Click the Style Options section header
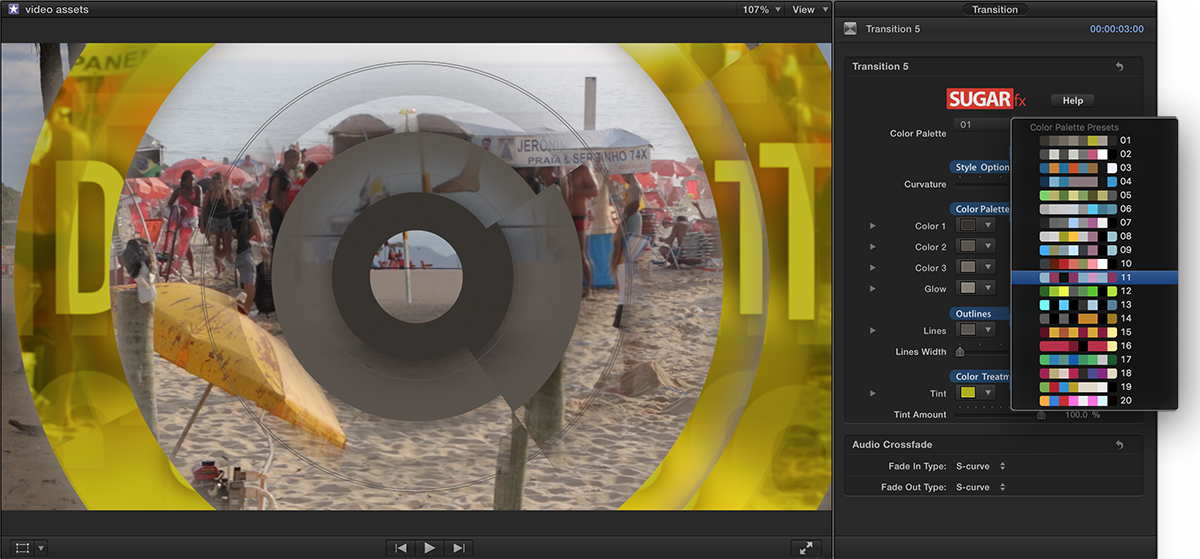Screen dimensions: 1200x559 (x=980, y=167)
